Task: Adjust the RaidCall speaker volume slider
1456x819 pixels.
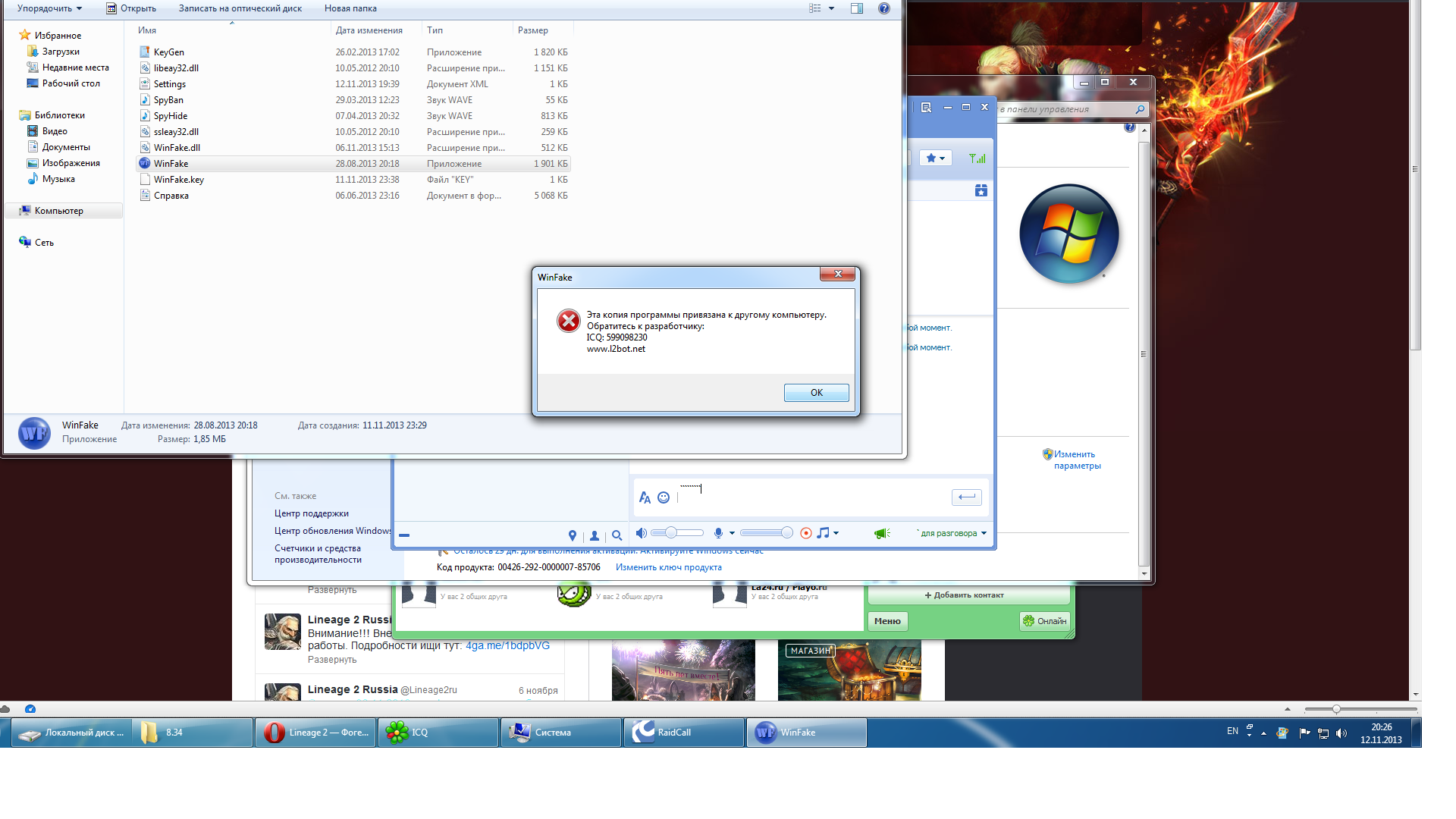Action: (x=677, y=533)
